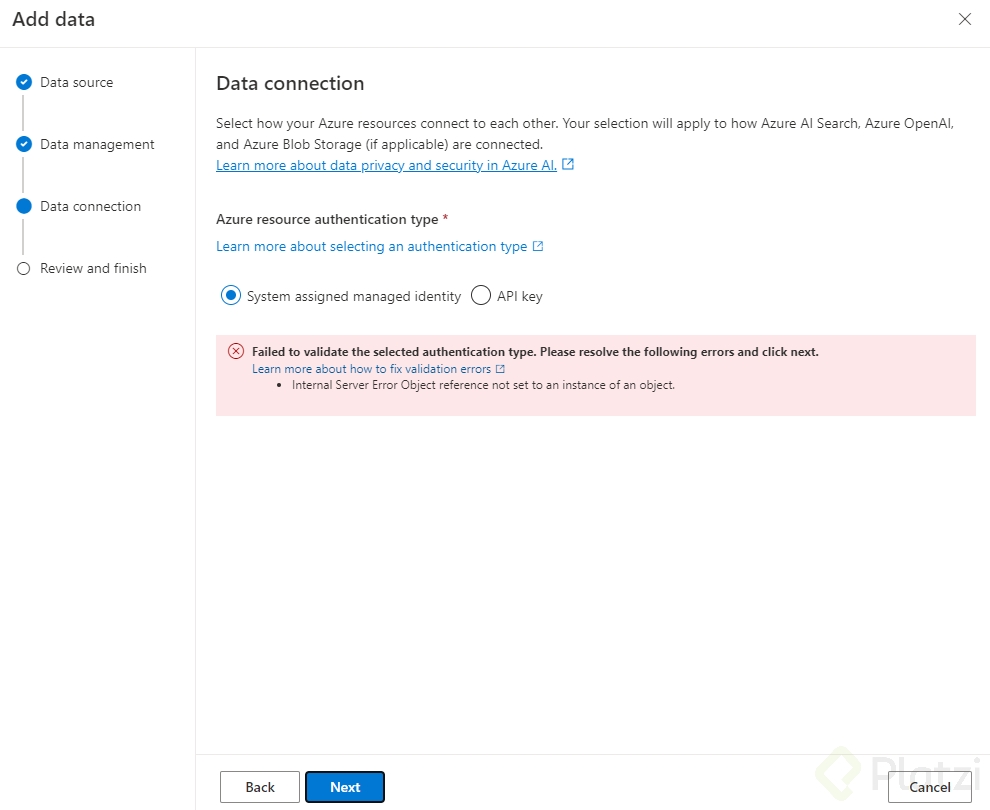
Task: Click the Data source completed checkmark icon
Action: pos(24,83)
